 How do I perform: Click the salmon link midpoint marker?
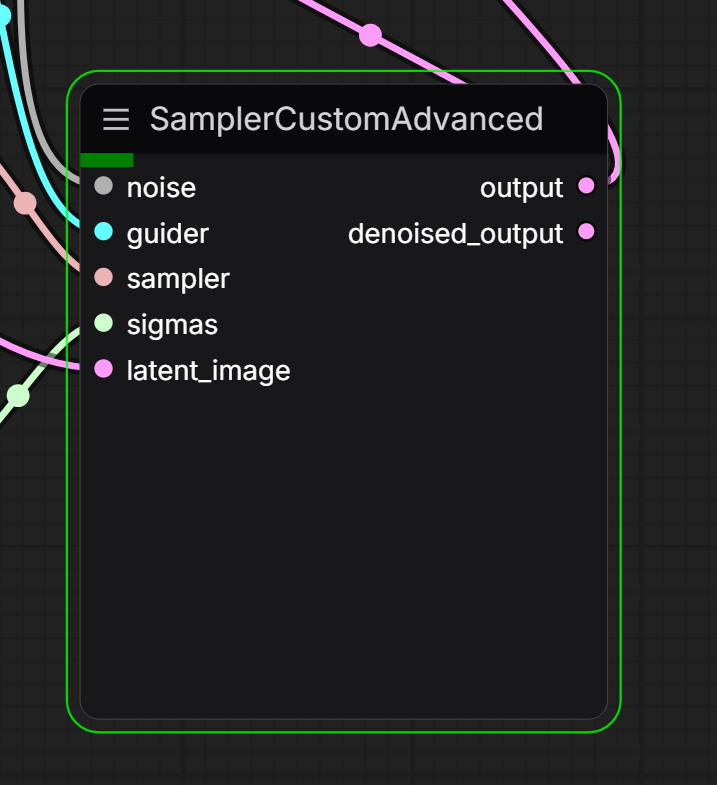25,203
